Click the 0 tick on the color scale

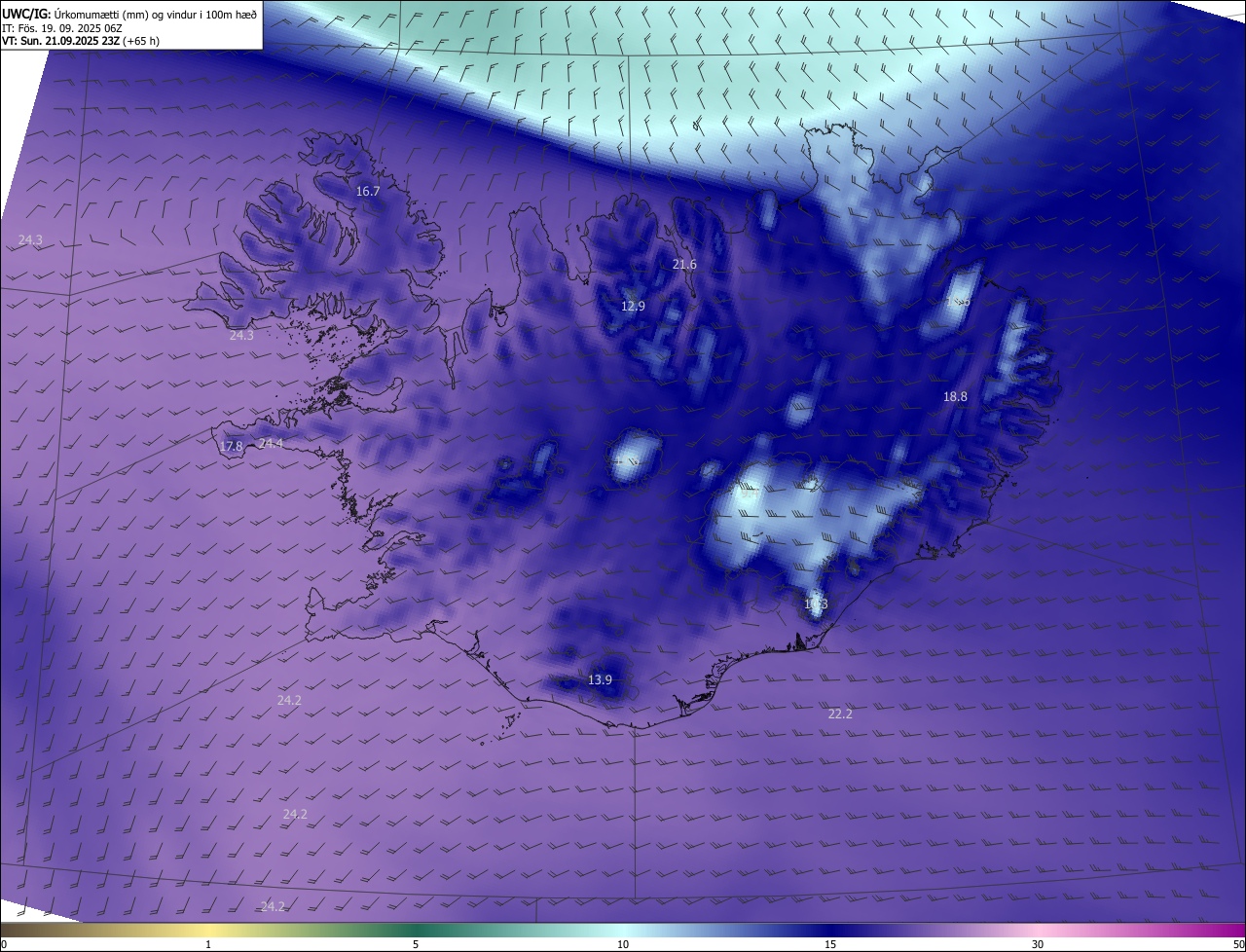[4, 944]
